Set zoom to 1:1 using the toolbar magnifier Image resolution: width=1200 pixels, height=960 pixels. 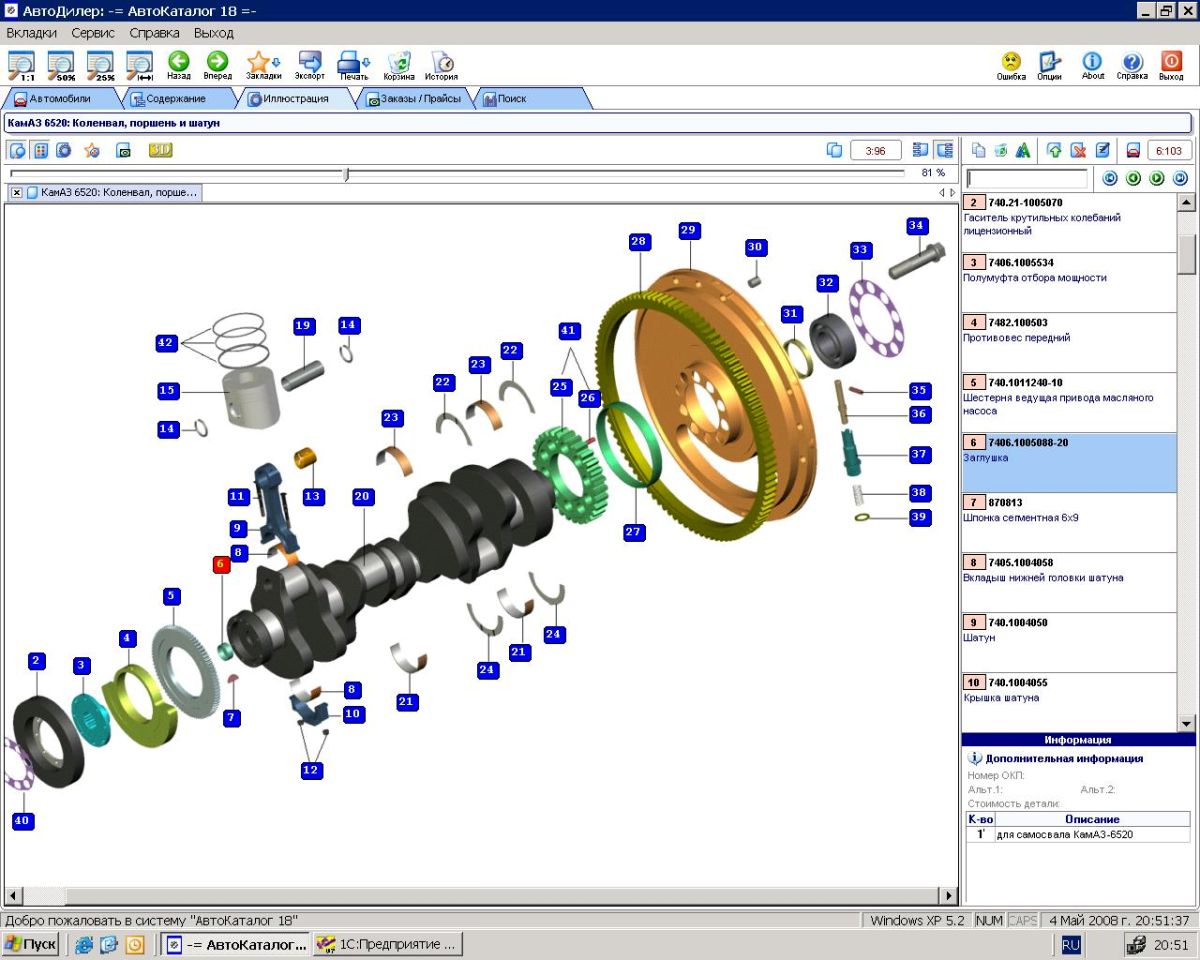21,66
